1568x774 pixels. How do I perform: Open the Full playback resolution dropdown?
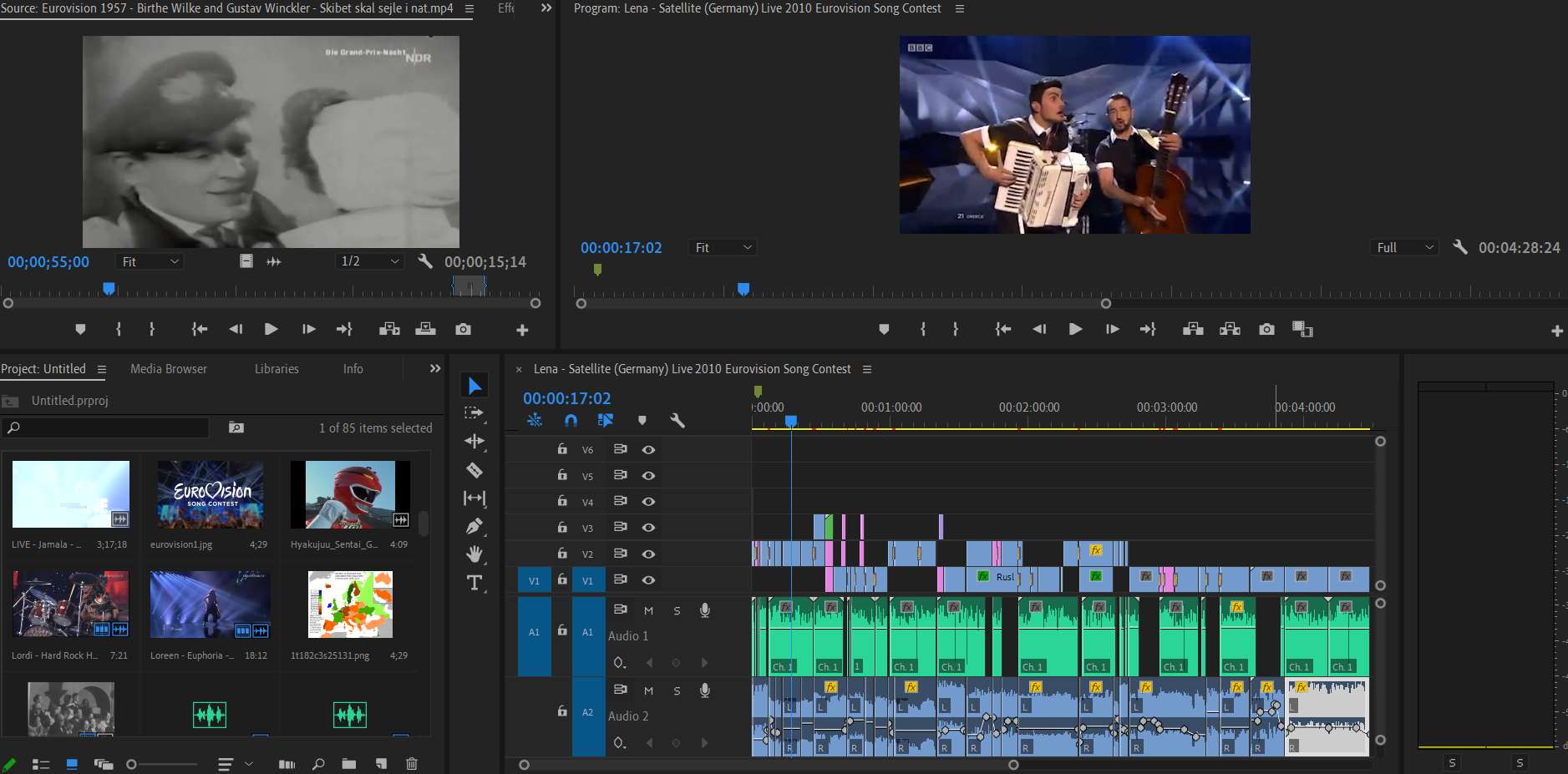pyautogui.click(x=1405, y=248)
